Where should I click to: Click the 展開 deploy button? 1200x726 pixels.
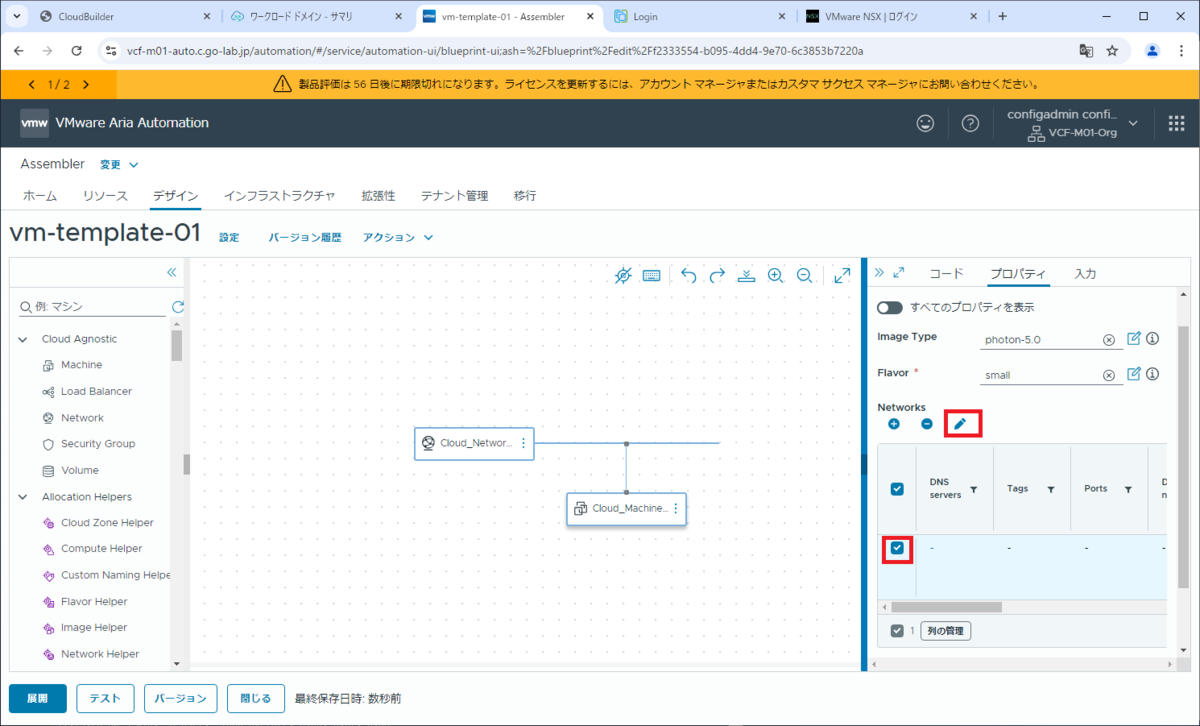(x=37, y=698)
